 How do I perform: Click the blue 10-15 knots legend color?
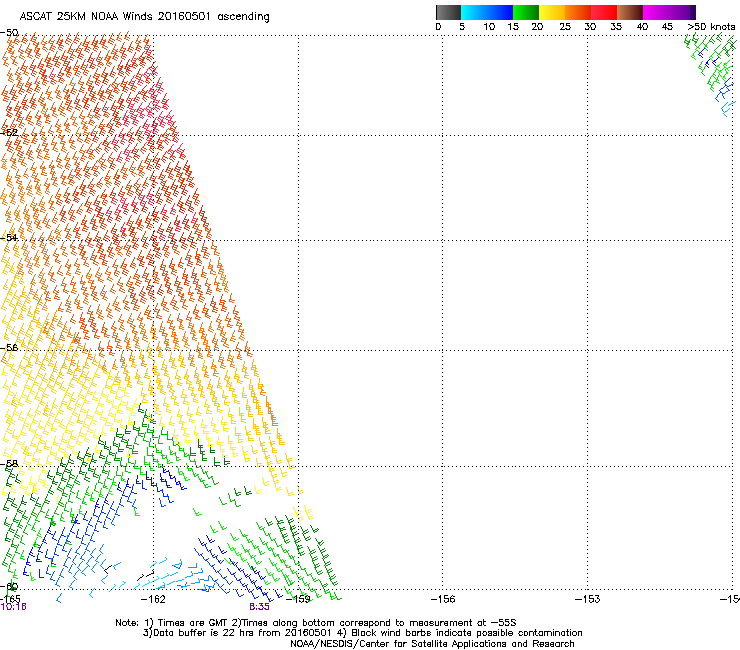pyautogui.click(x=500, y=12)
